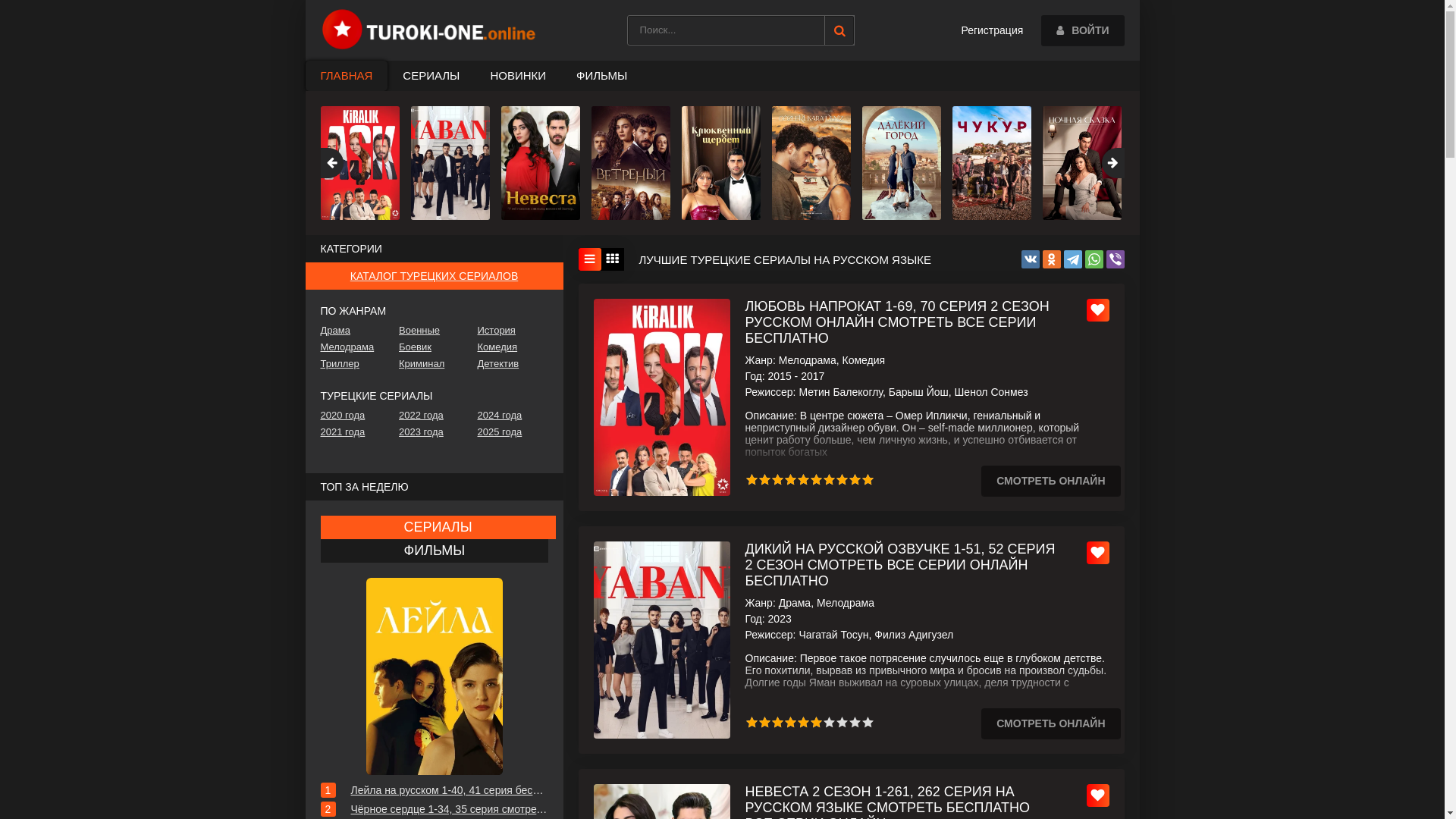1456x819 pixels.
Task: Open the Любовь напрокат title link
Action: (x=896, y=322)
